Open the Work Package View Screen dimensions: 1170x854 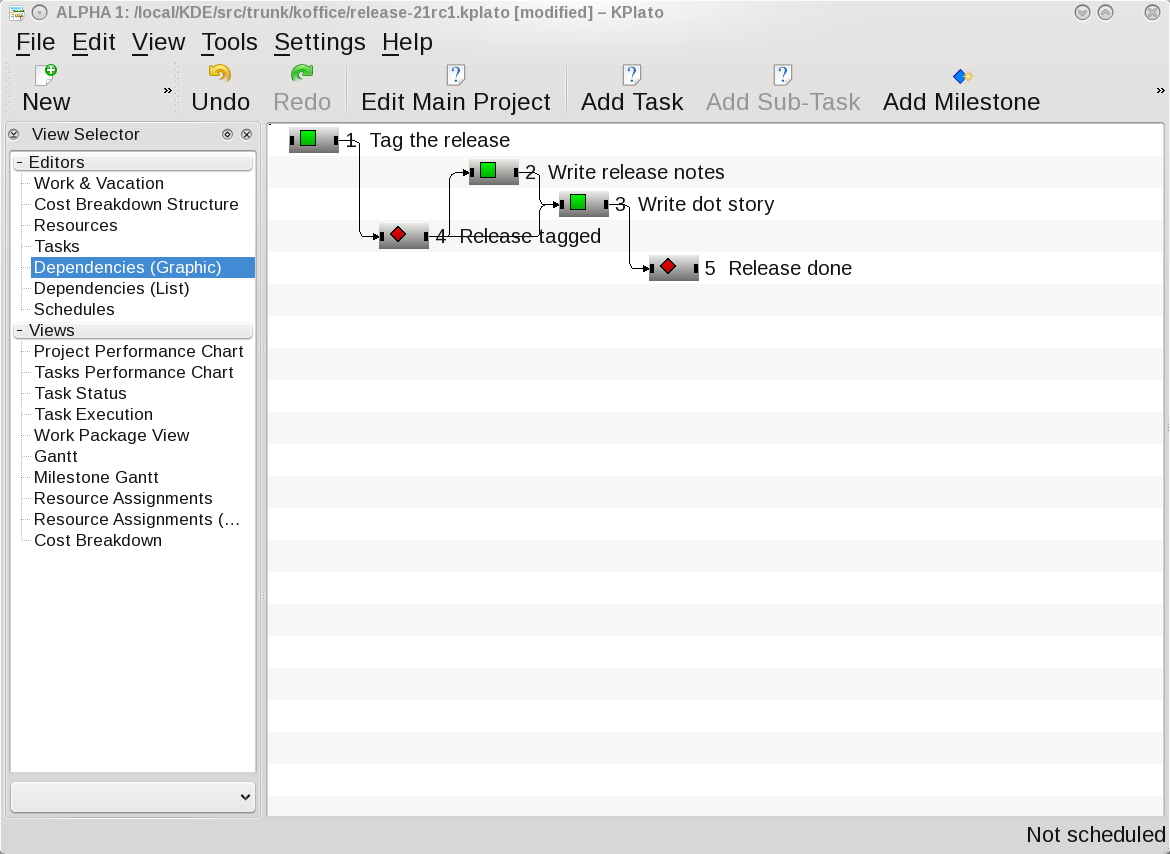point(111,435)
